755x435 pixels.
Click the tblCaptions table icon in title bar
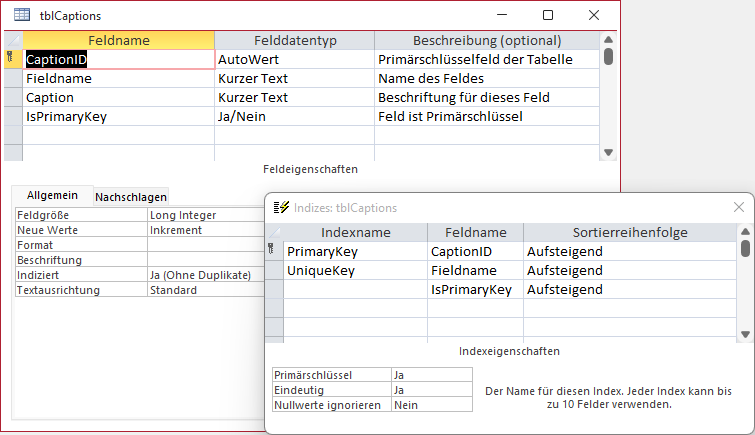[22, 15]
